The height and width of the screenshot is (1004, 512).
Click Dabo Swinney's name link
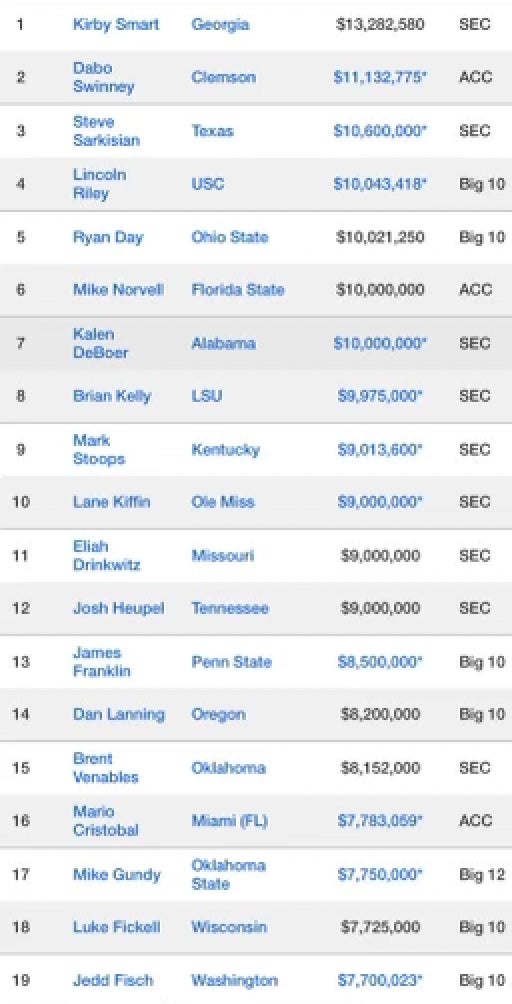point(103,77)
